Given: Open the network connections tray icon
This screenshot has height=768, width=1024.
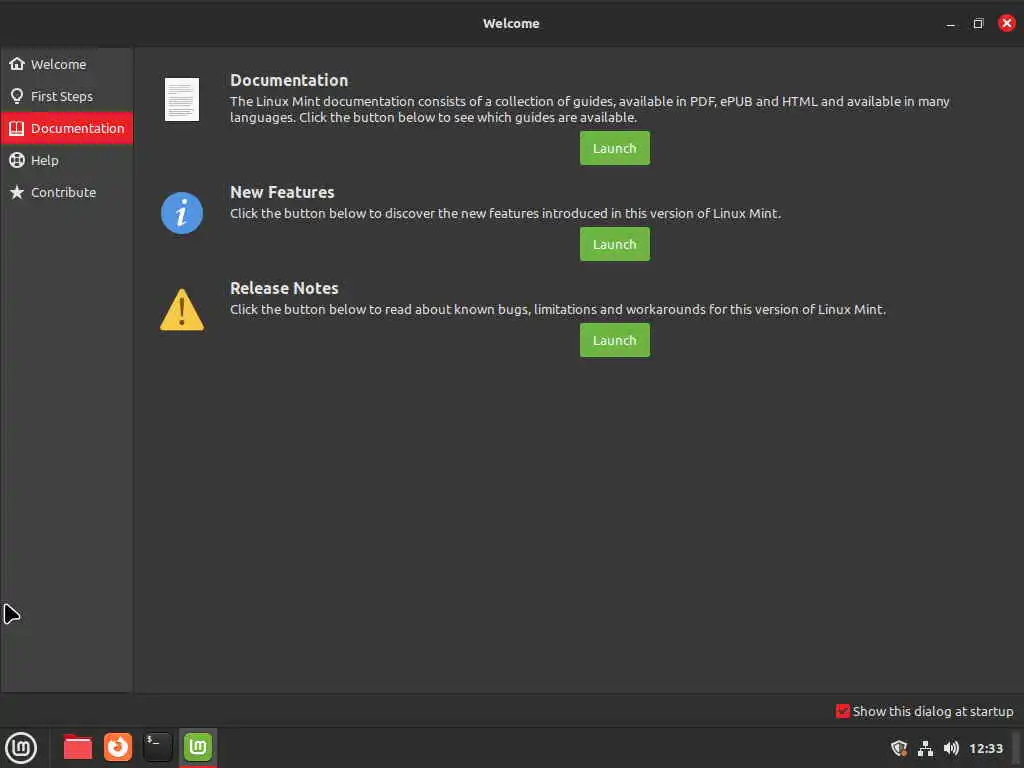Looking at the screenshot, I should point(925,748).
